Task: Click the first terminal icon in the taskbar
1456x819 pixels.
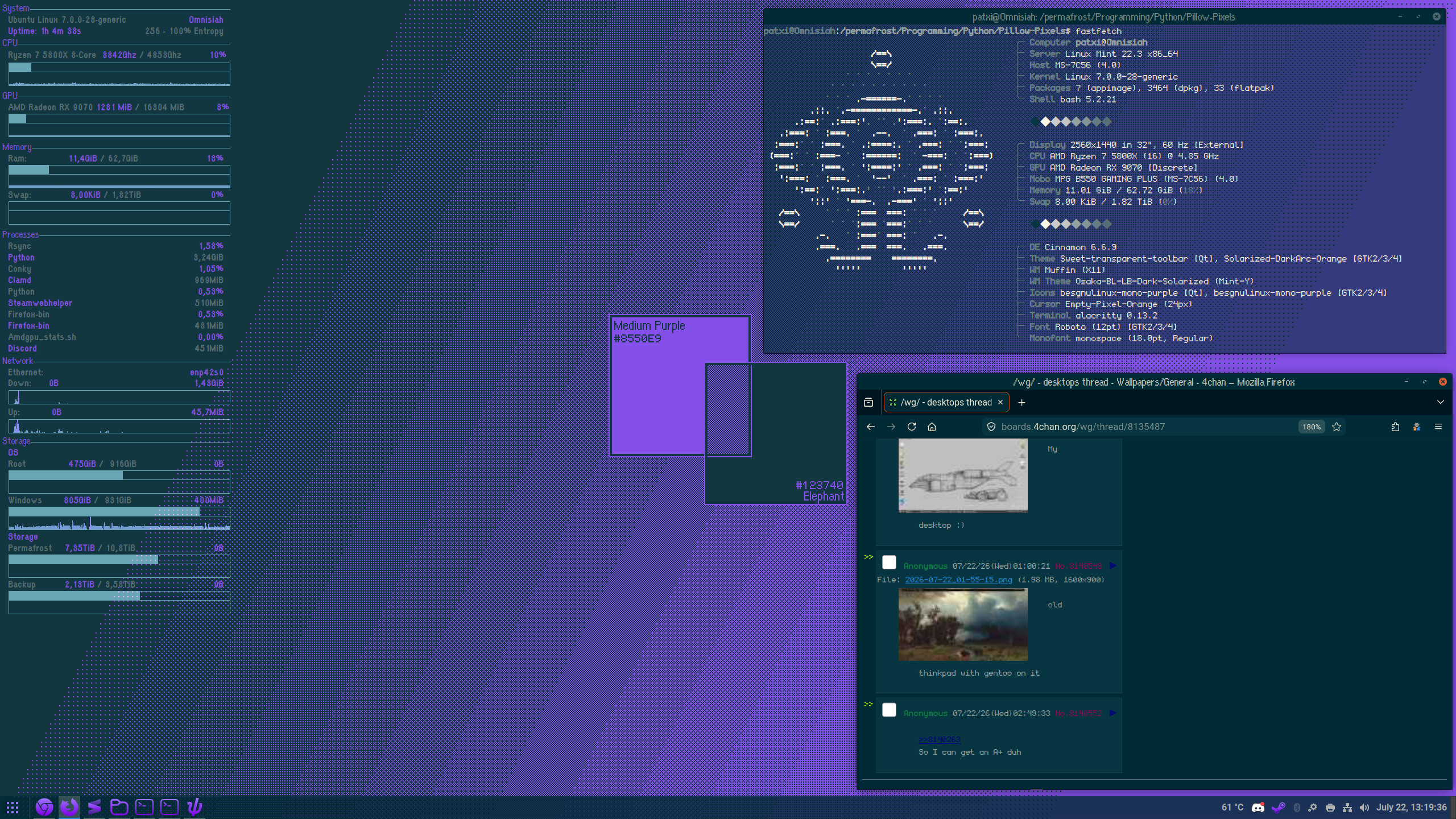Action: pos(144,807)
